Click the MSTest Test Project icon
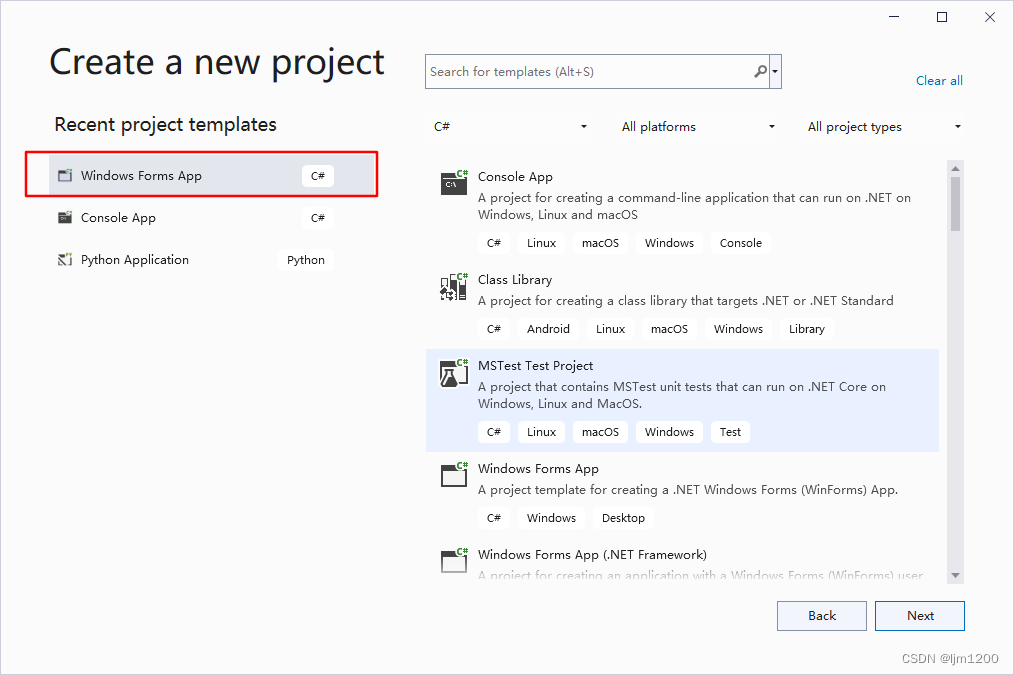The height and width of the screenshot is (675, 1014). click(x=454, y=372)
